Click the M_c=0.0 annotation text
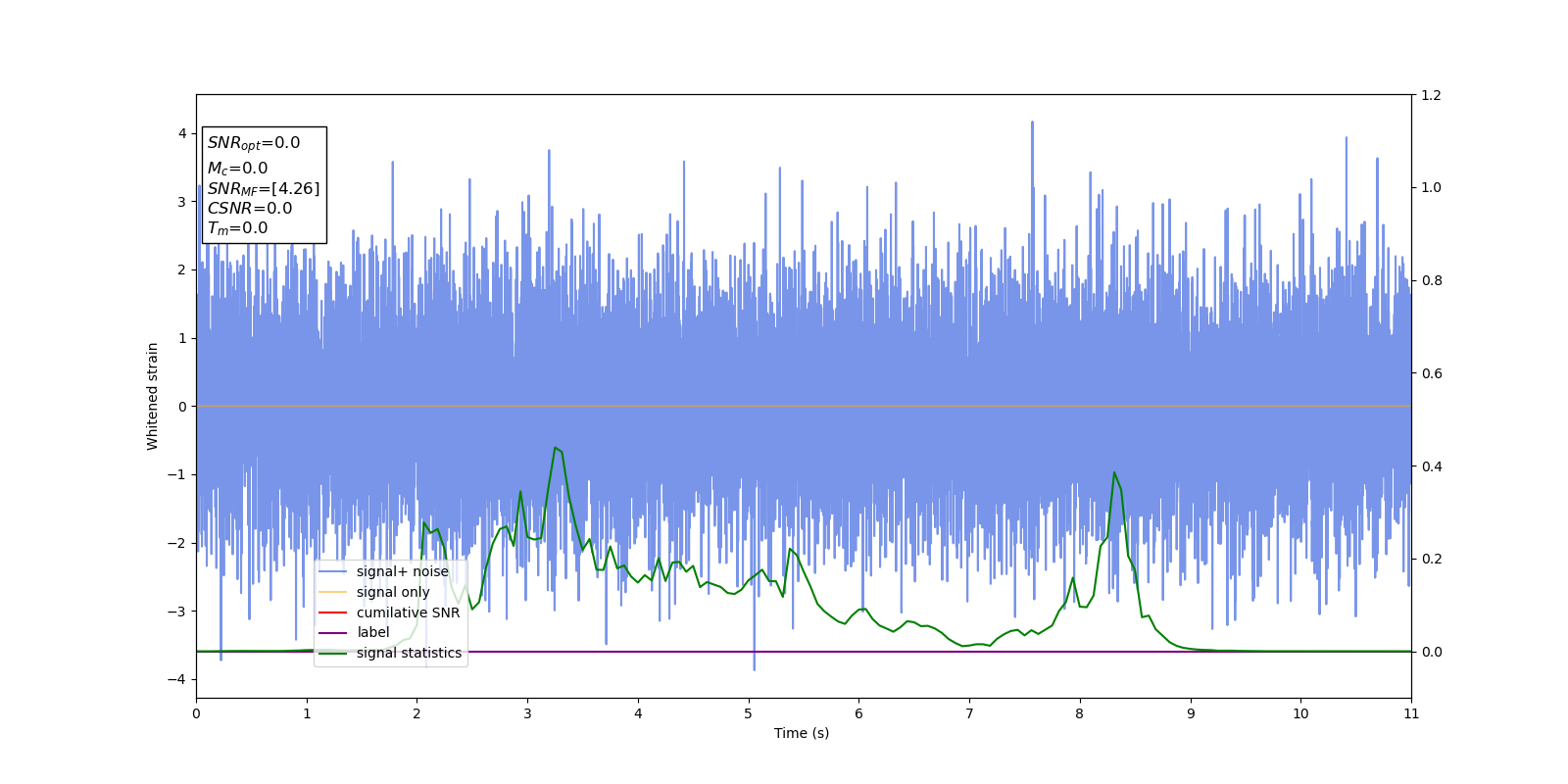The height and width of the screenshot is (784, 1568). pos(237,169)
